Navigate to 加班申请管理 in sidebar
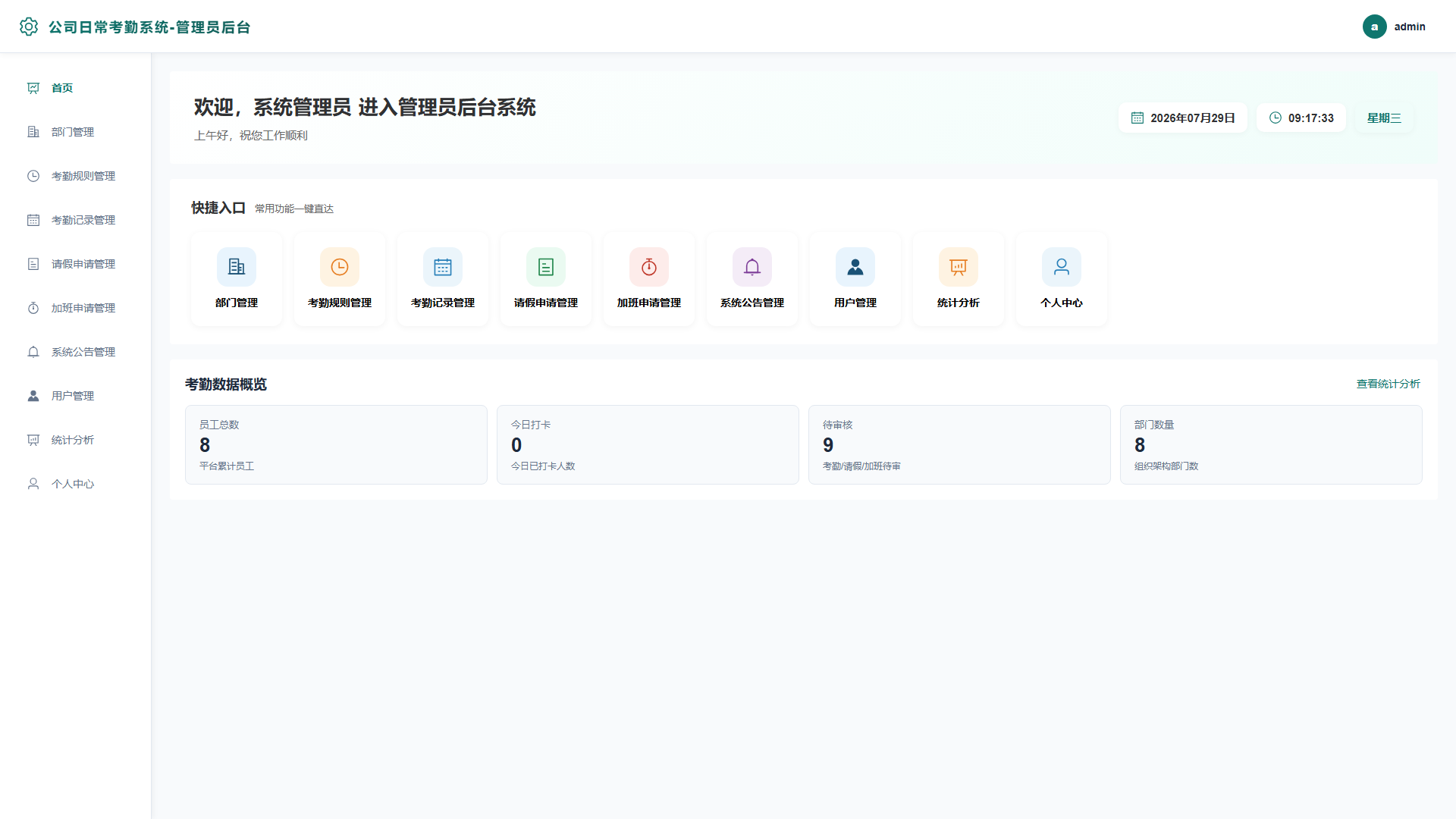The image size is (1456, 819). tap(76, 308)
